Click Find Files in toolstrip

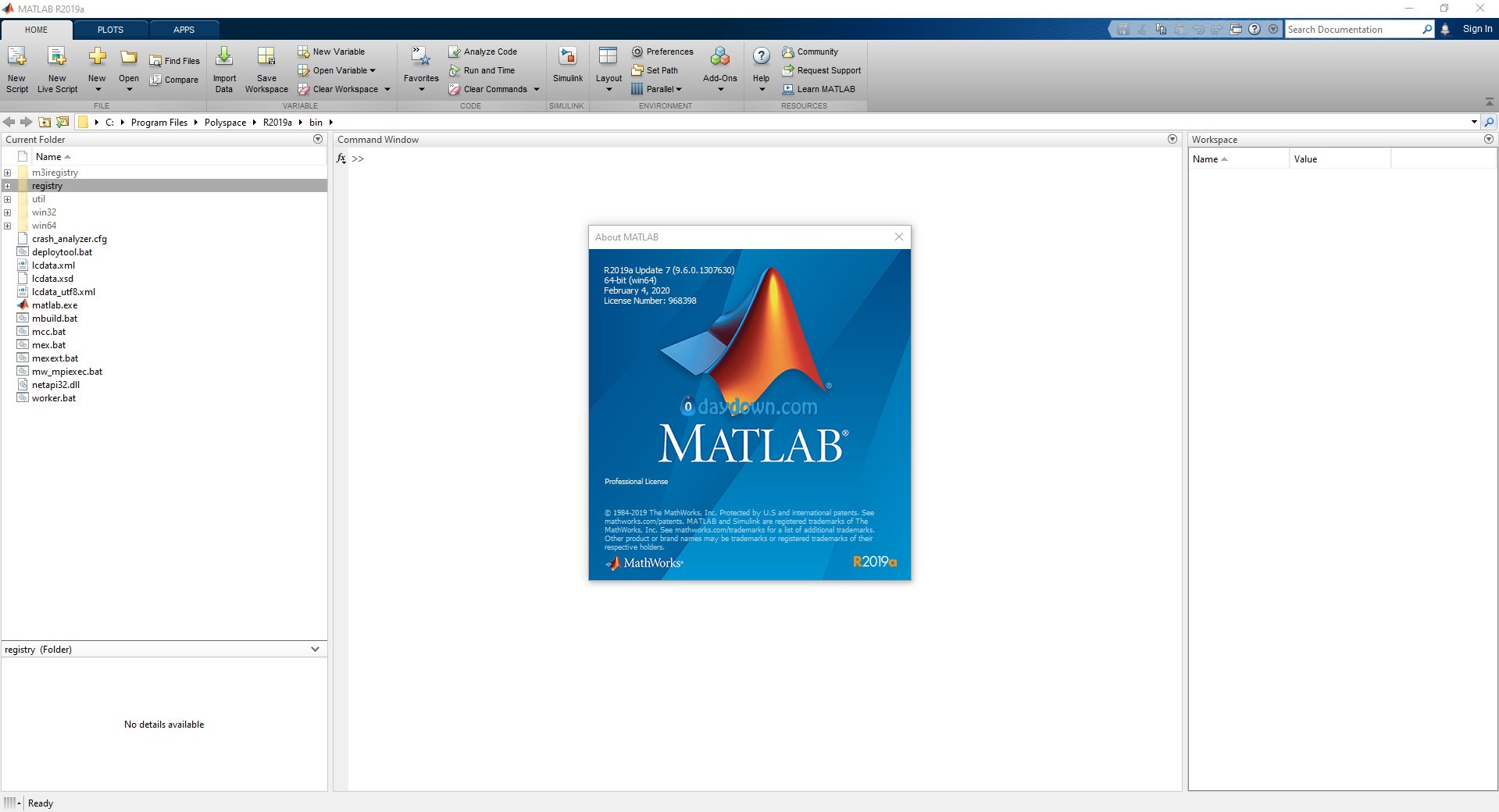point(175,61)
